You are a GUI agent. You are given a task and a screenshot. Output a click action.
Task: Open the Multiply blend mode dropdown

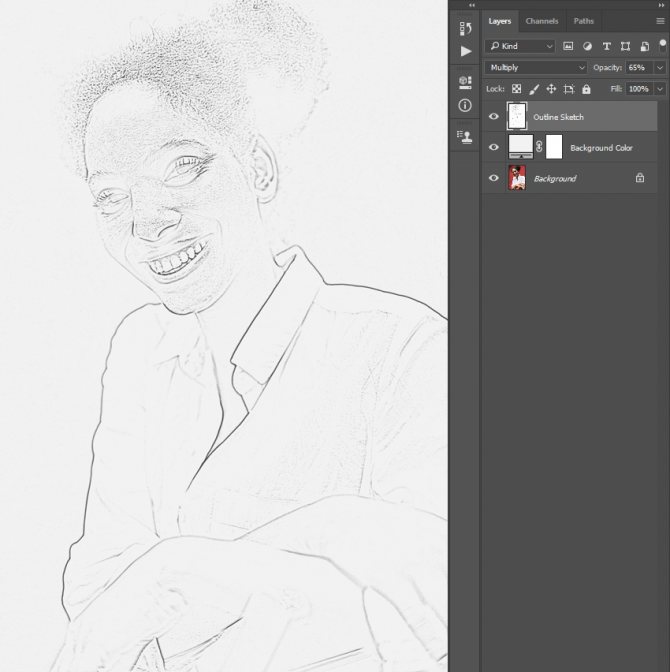click(536, 68)
